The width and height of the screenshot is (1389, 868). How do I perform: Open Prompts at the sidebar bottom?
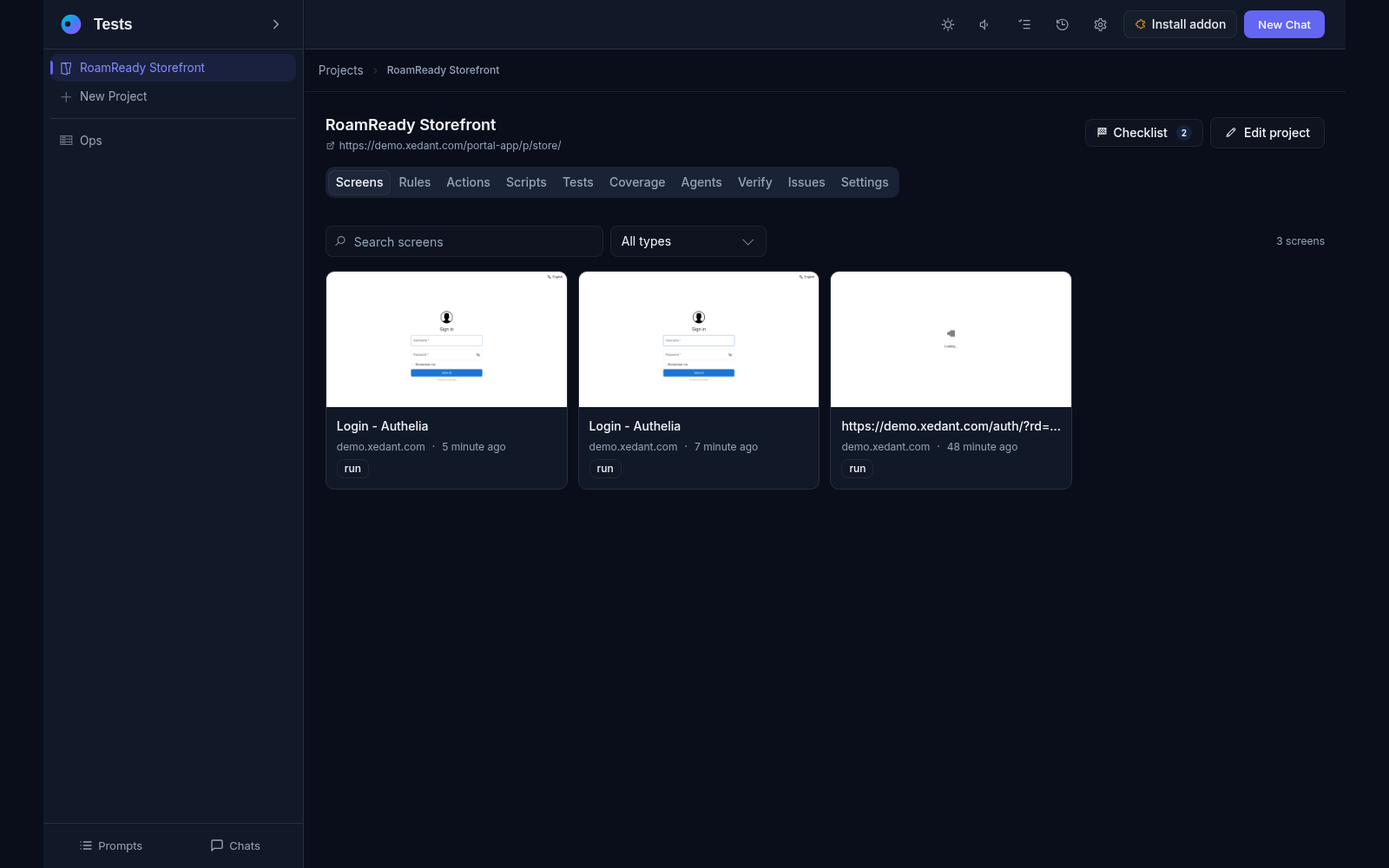click(111, 845)
